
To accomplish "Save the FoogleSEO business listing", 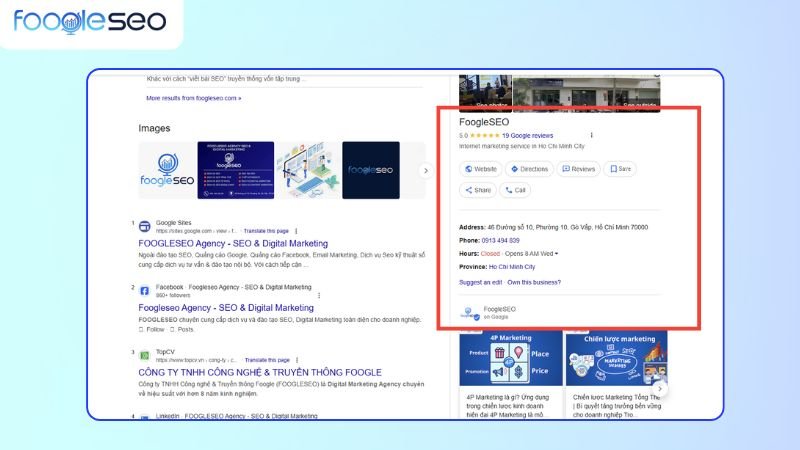I will coord(620,169).
